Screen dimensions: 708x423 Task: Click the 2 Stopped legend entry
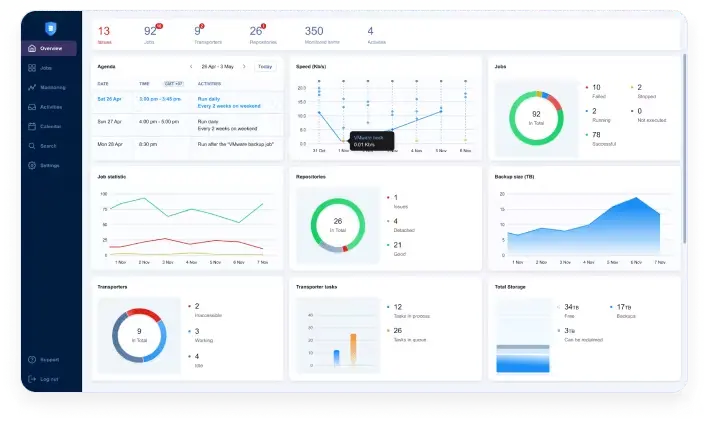[x=643, y=91]
